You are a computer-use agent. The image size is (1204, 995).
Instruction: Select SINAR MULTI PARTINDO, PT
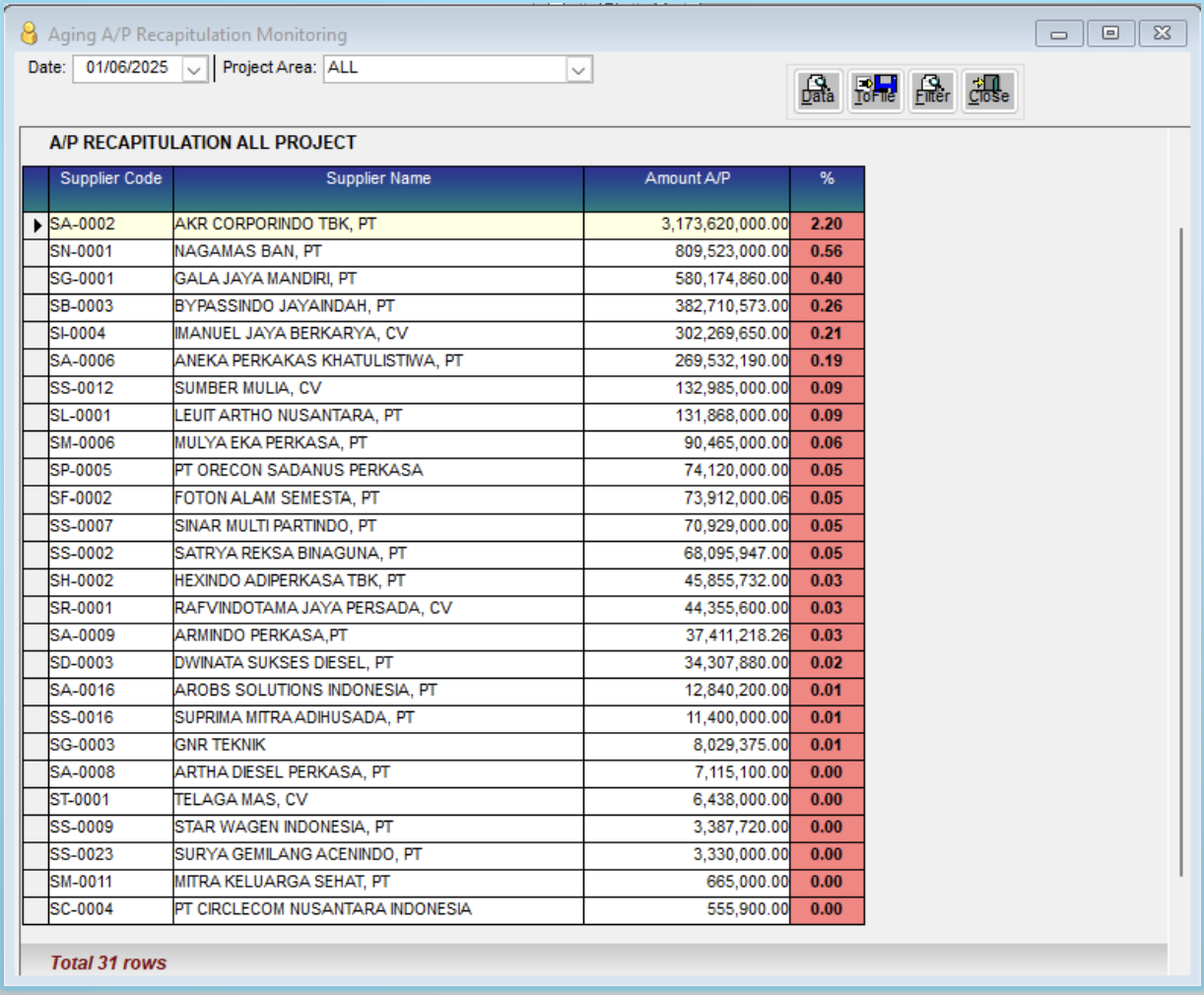click(378, 526)
